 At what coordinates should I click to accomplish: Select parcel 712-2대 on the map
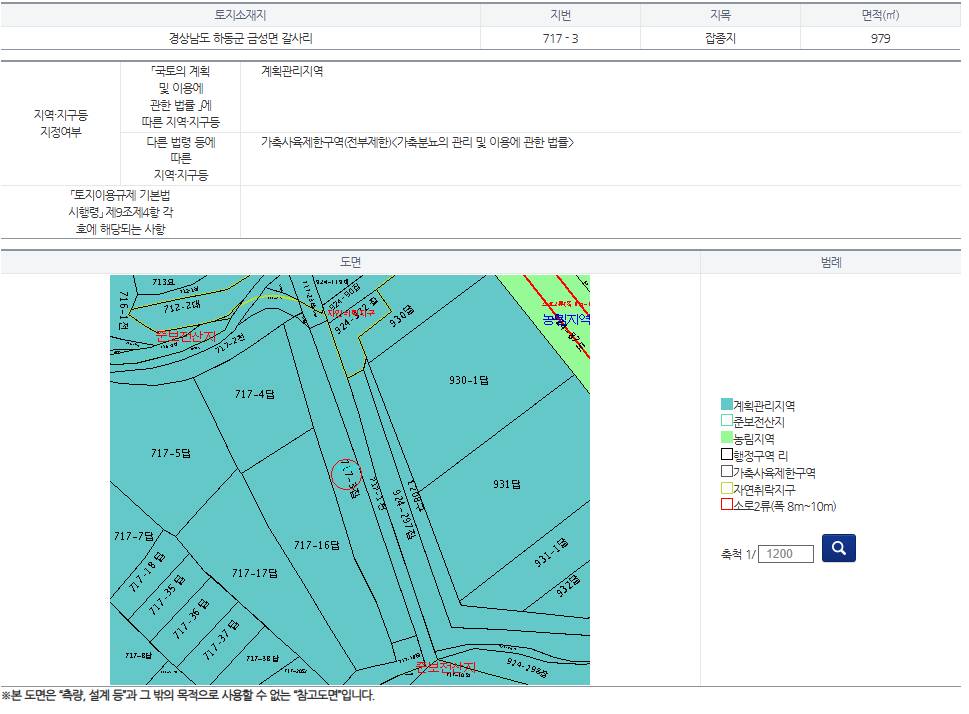click(x=182, y=306)
